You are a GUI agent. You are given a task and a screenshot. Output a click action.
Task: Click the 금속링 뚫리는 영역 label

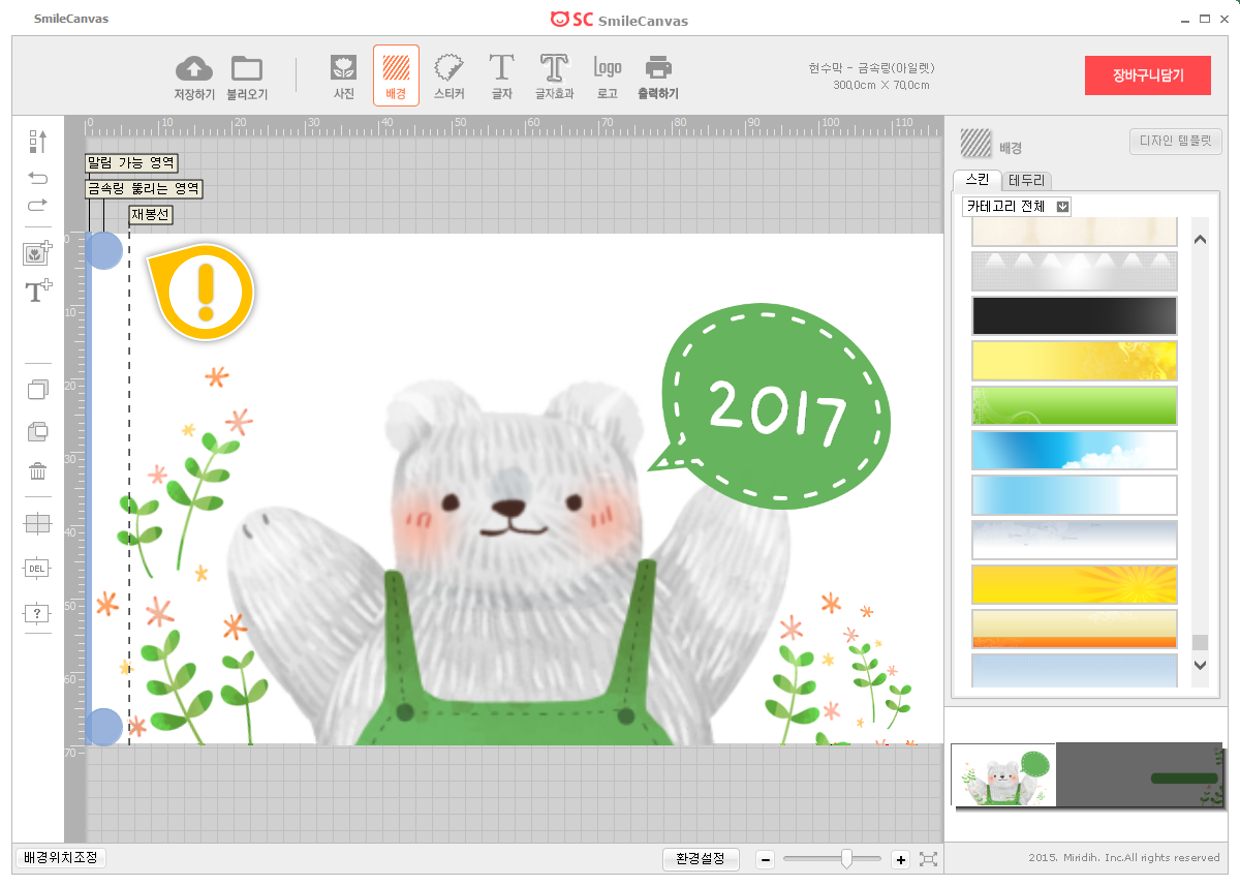(x=144, y=188)
